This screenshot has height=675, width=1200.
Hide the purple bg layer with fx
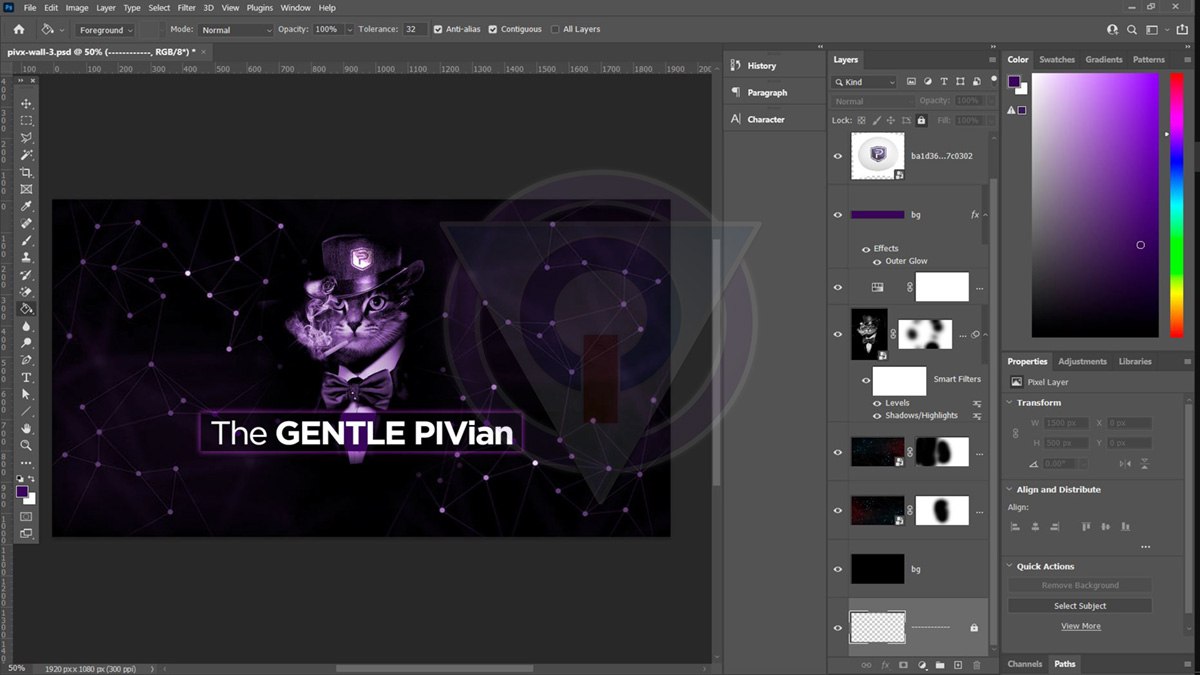point(838,214)
